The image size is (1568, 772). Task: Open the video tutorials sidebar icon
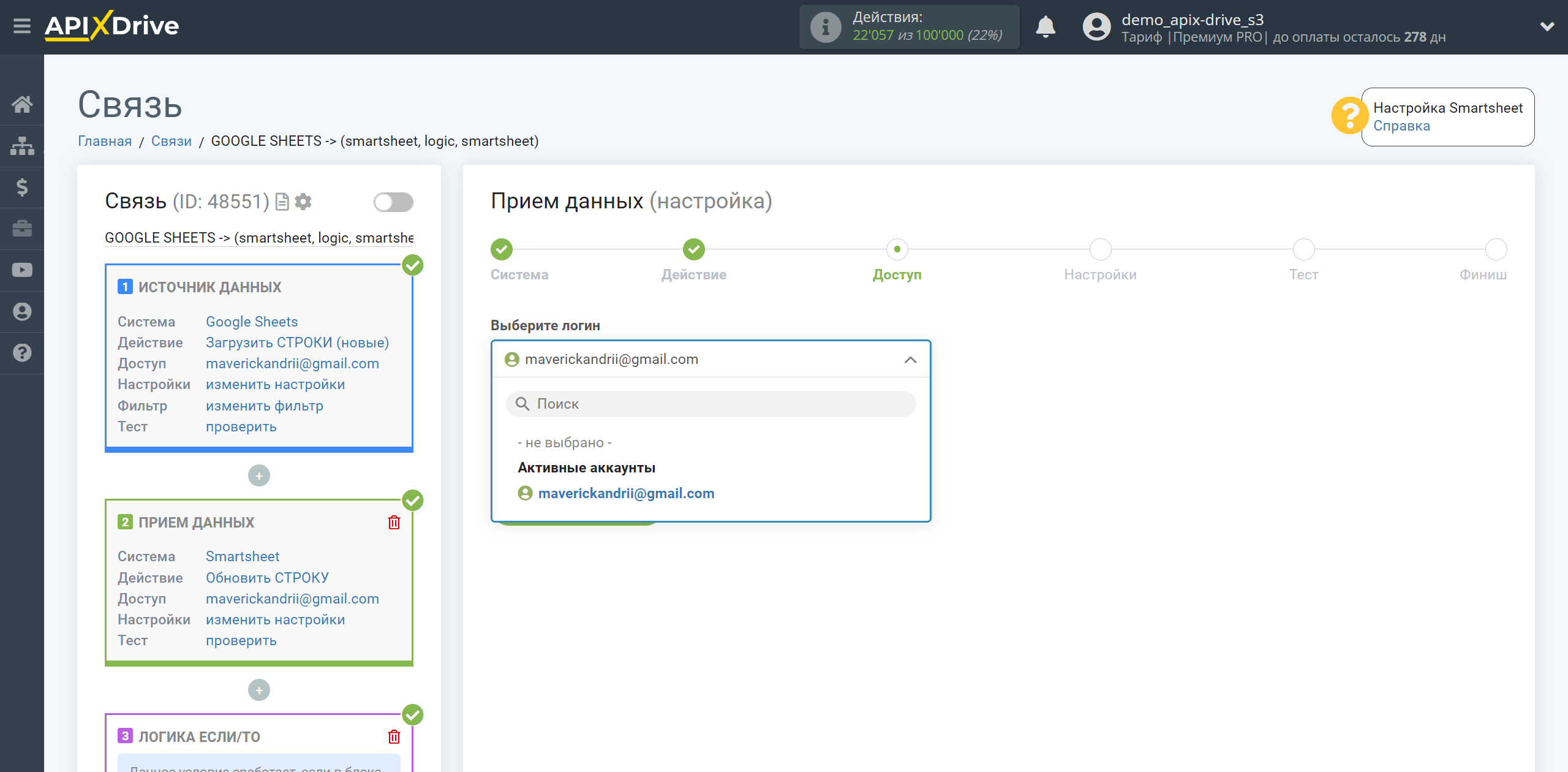(22, 270)
